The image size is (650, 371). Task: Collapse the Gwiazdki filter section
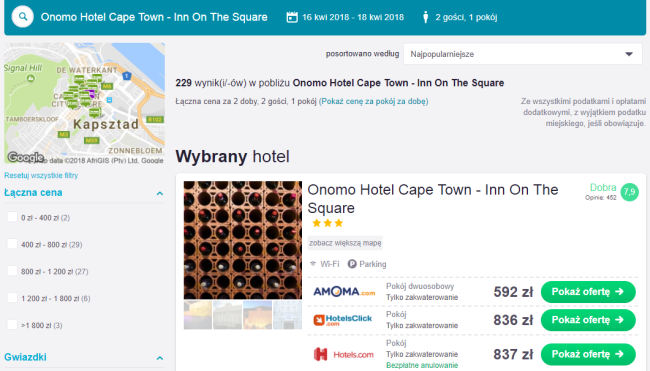160,358
